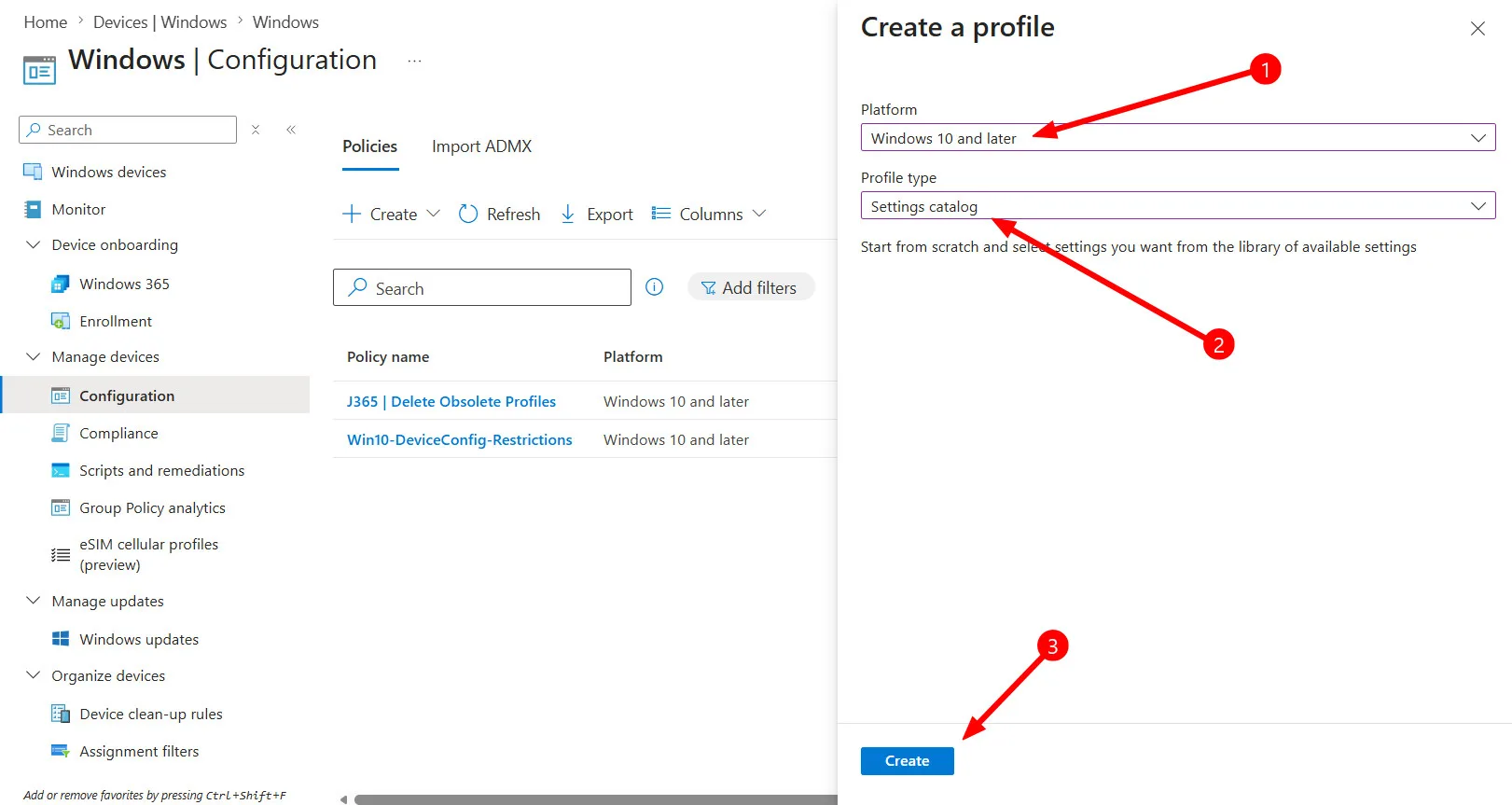Viewport: 1512px width, 805px height.
Task: Switch to the Policies tab
Action: [x=370, y=146]
